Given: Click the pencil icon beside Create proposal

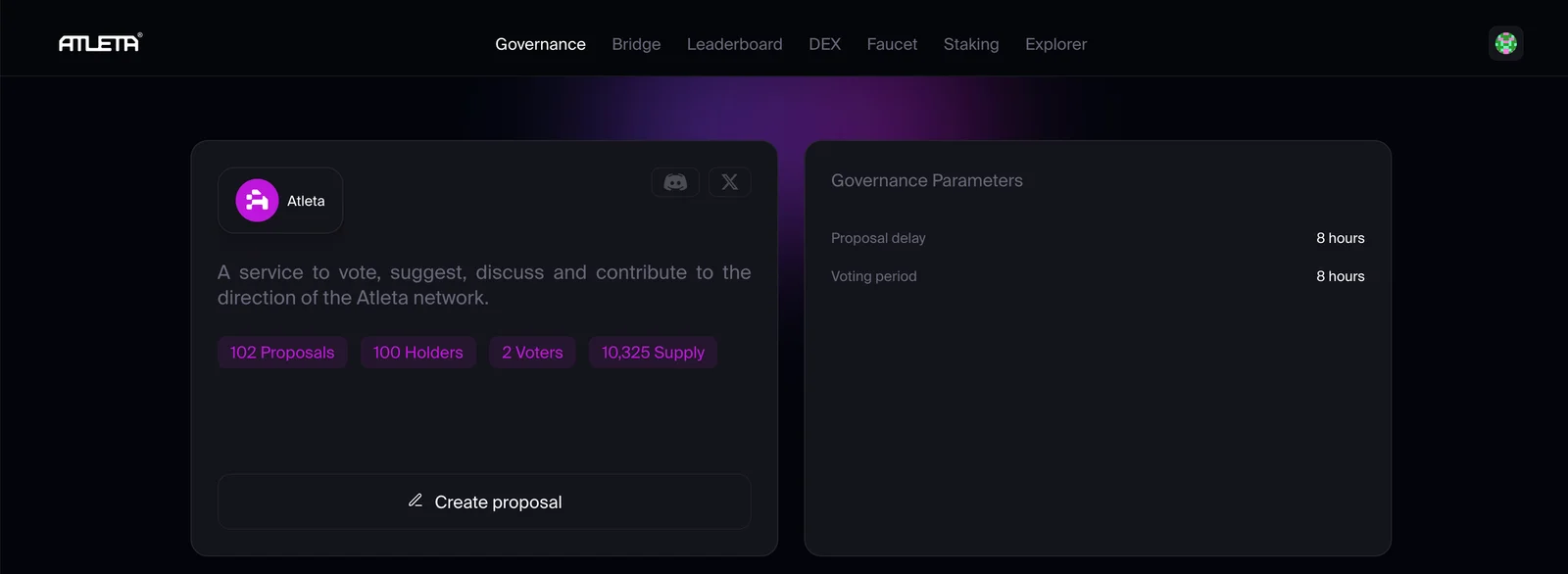Looking at the screenshot, I should click(416, 501).
